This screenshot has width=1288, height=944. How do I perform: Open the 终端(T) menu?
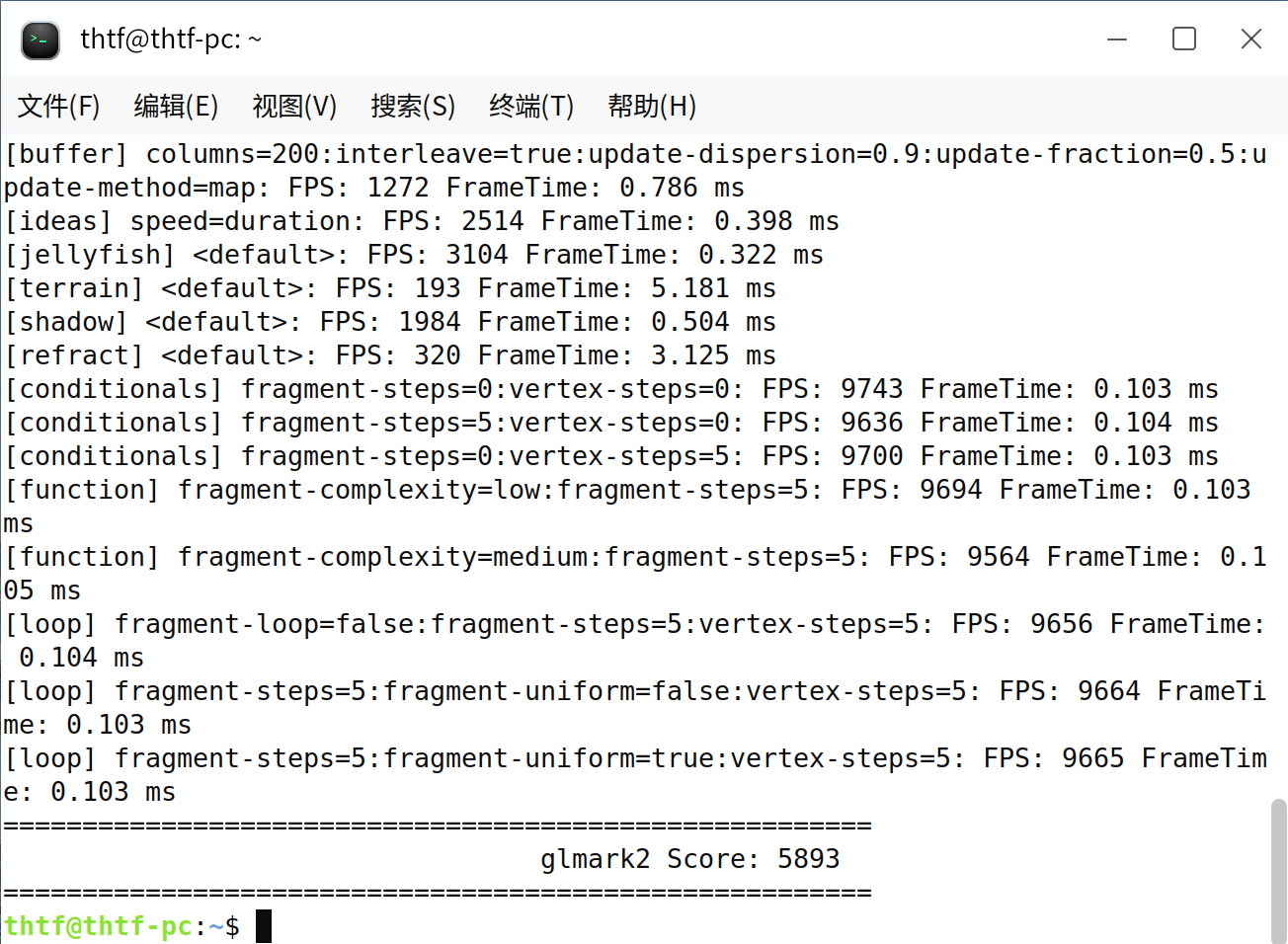tap(531, 106)
